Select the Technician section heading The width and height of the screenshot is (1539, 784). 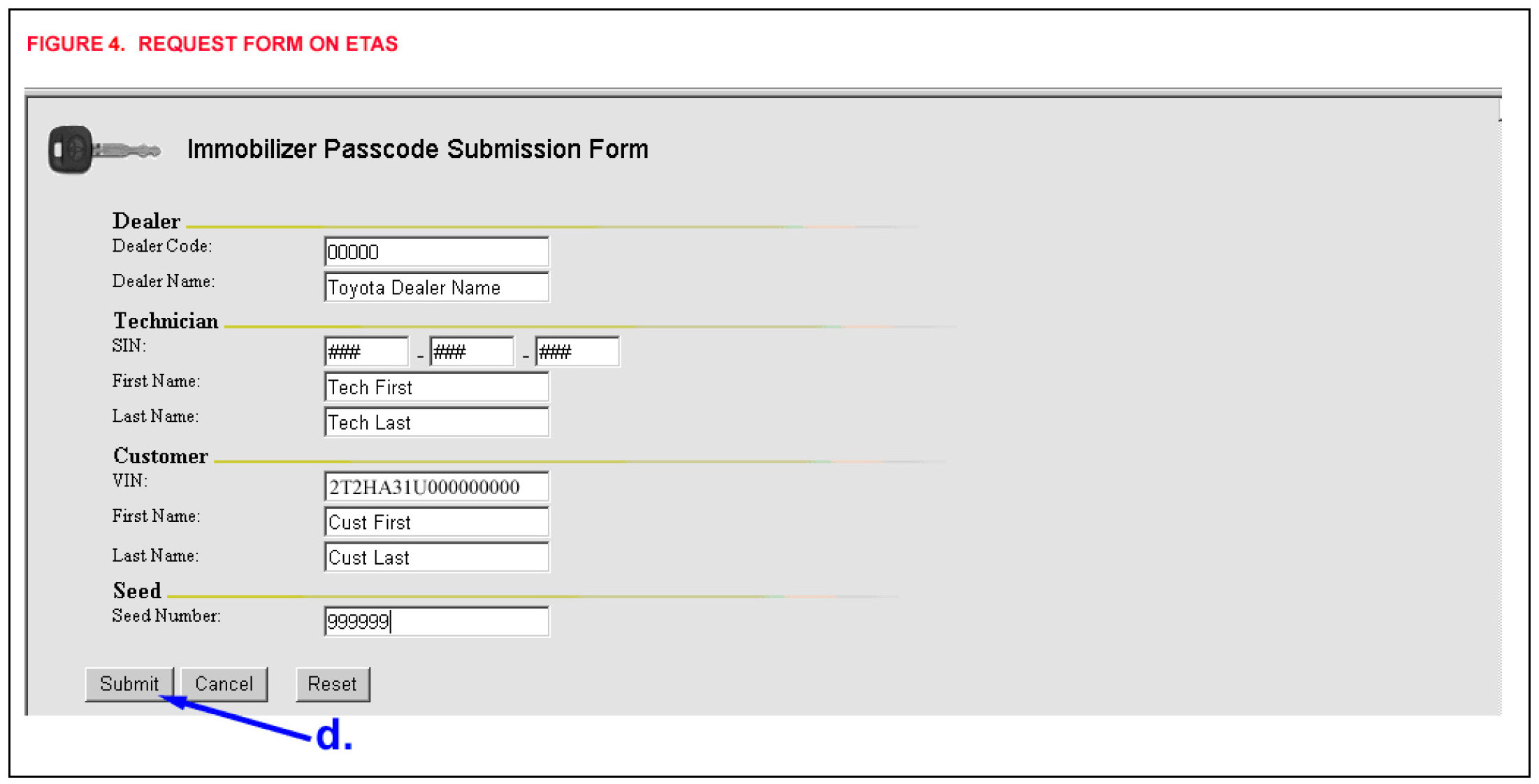coord(166,321)
